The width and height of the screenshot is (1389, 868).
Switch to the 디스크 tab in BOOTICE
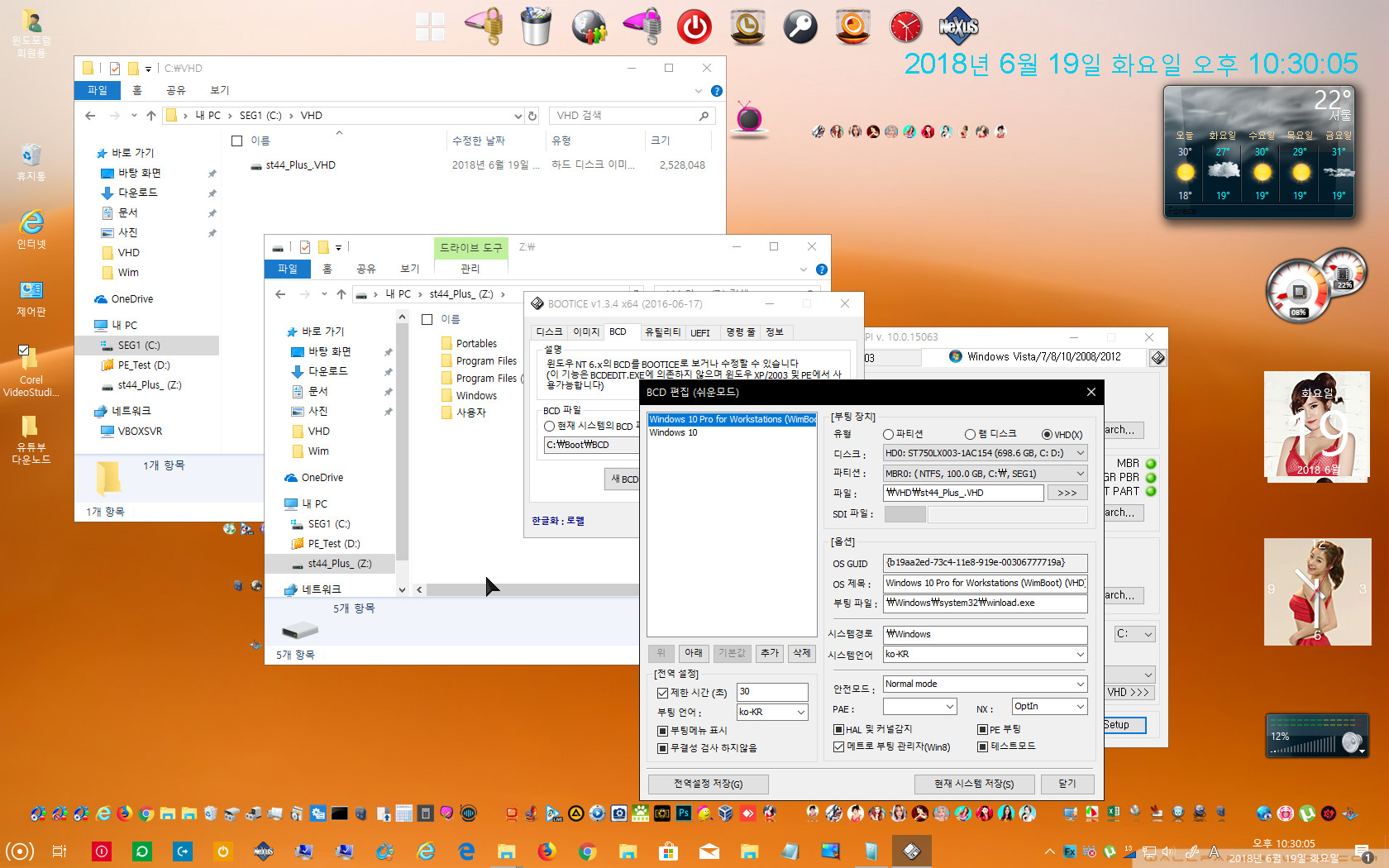(x=549, y=332)
